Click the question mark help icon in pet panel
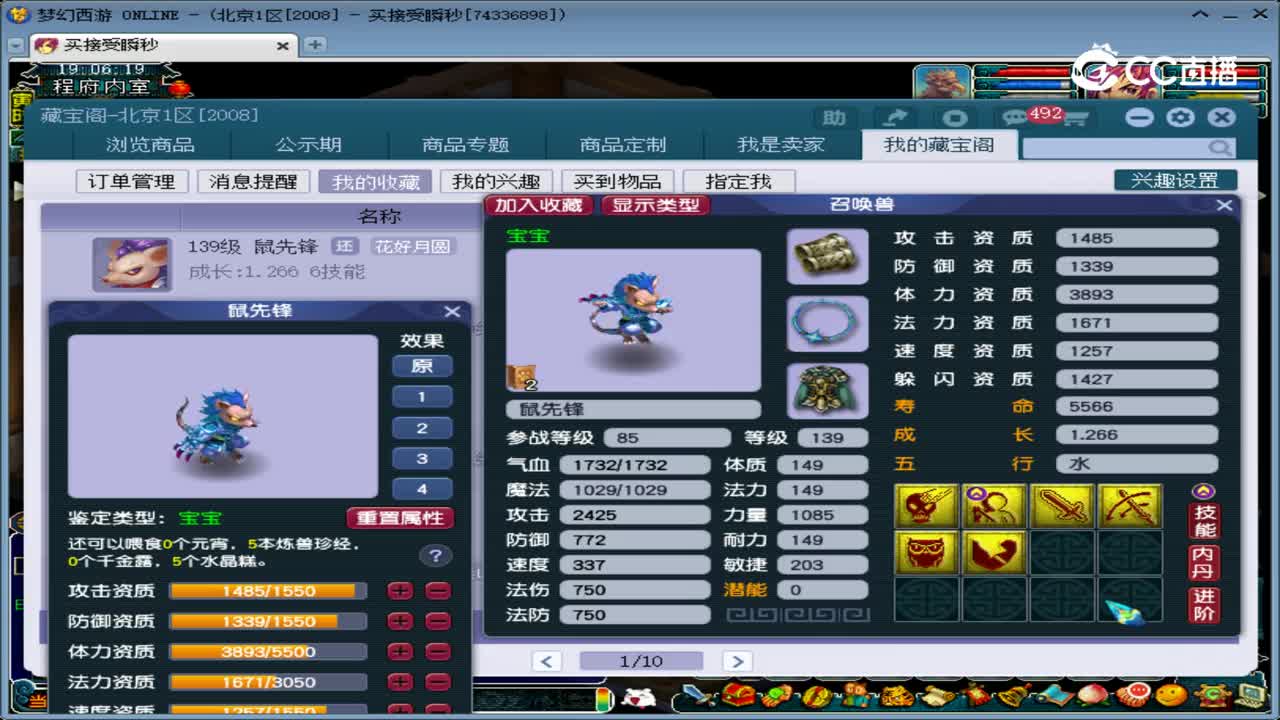 (434, 556)
